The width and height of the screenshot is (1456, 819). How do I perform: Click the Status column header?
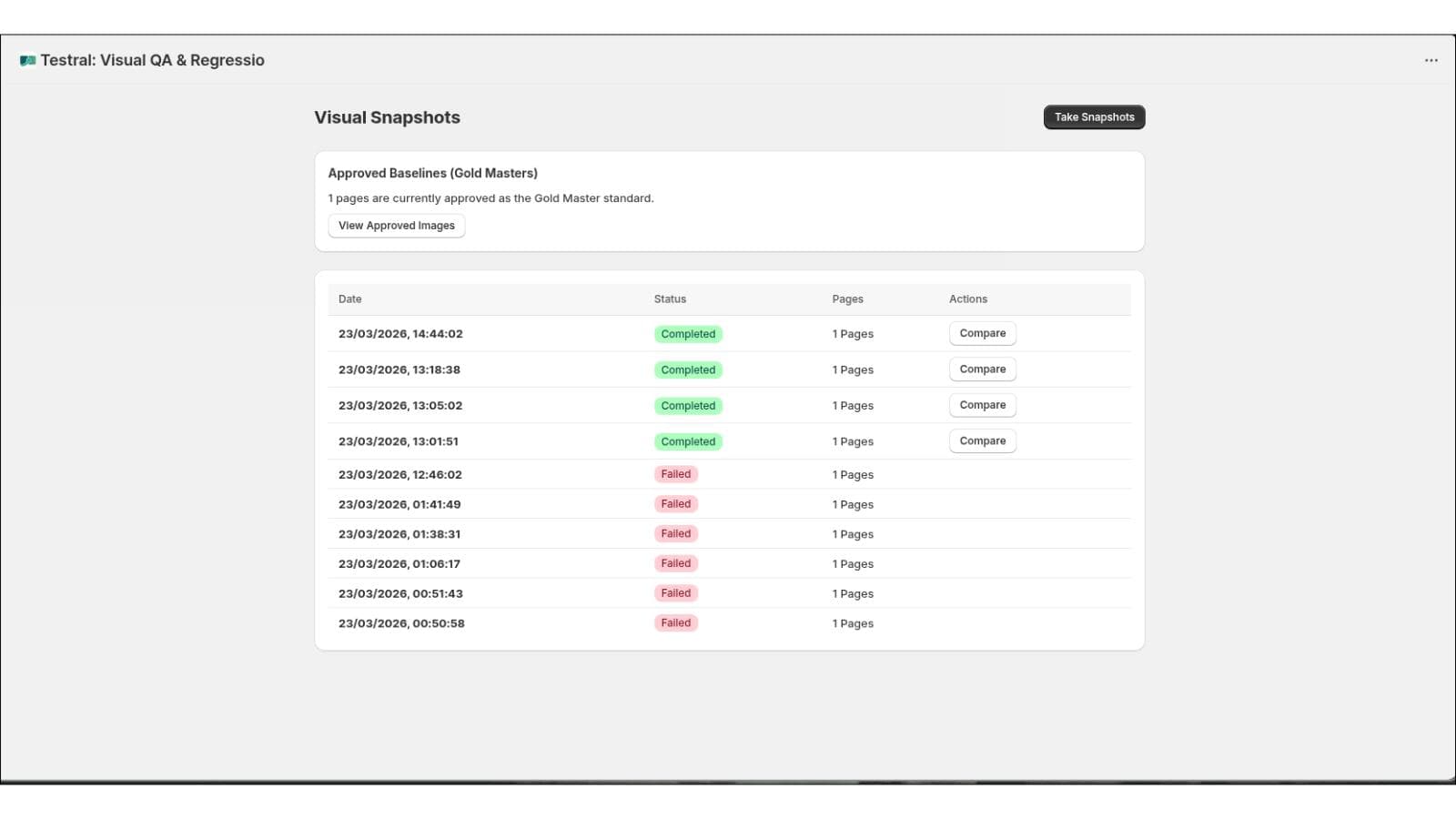pos(670,299)
